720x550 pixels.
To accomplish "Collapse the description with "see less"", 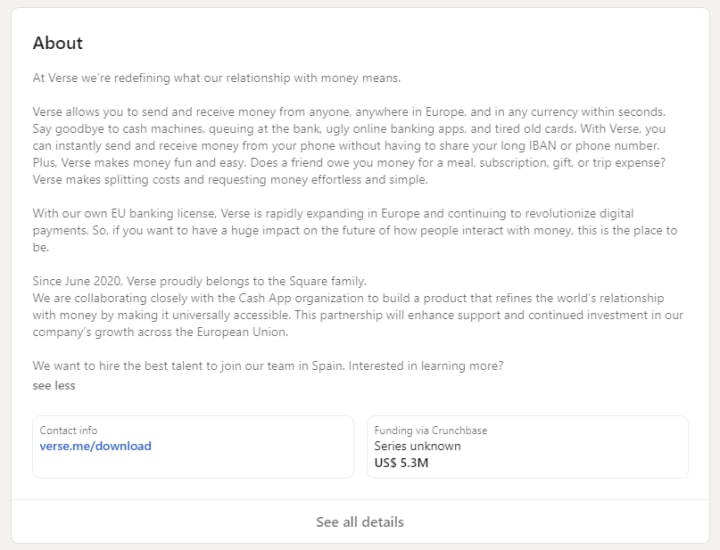I will click(x=53, y=385).
